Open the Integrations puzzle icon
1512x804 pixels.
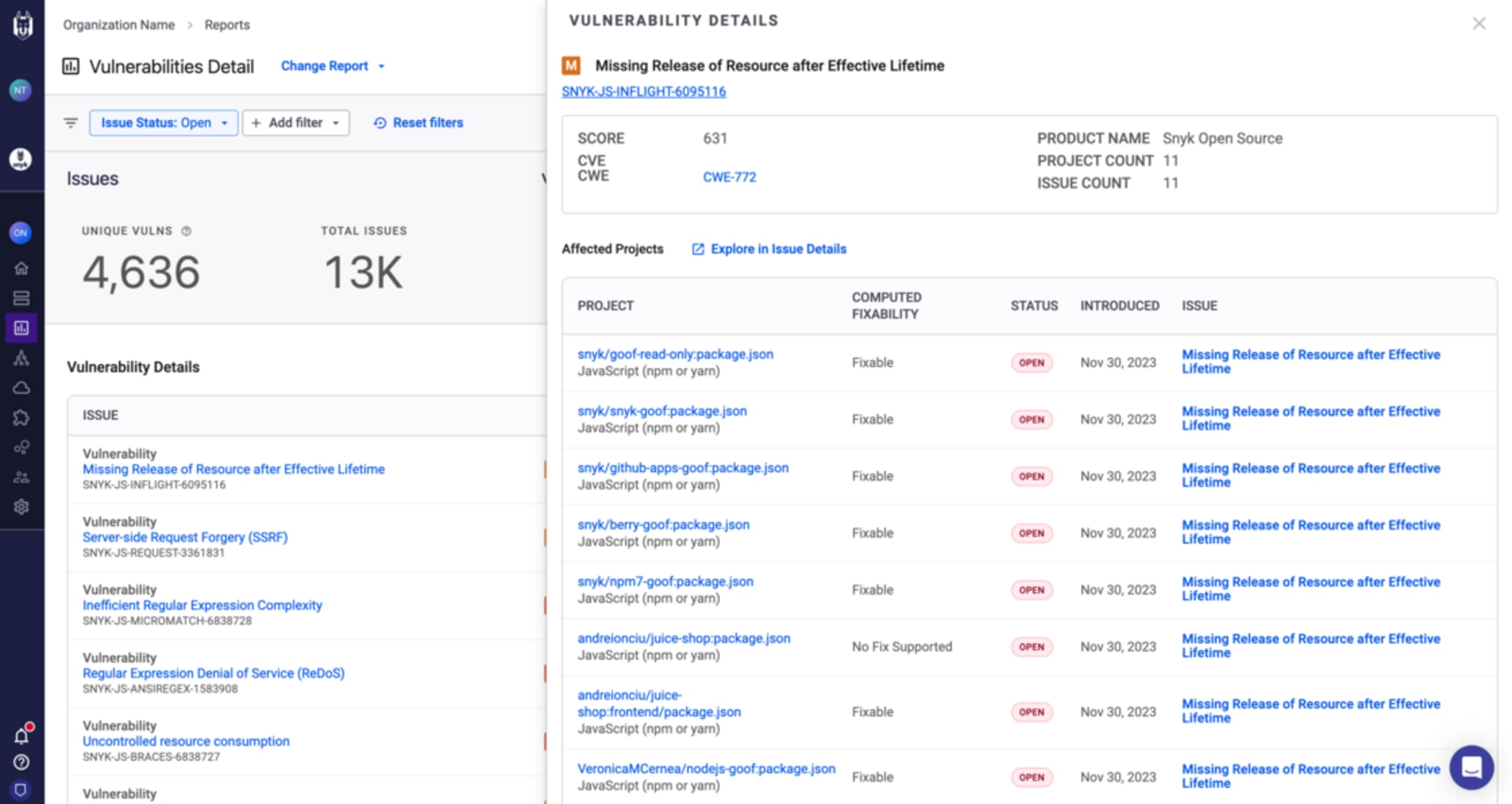coord(21,417)
